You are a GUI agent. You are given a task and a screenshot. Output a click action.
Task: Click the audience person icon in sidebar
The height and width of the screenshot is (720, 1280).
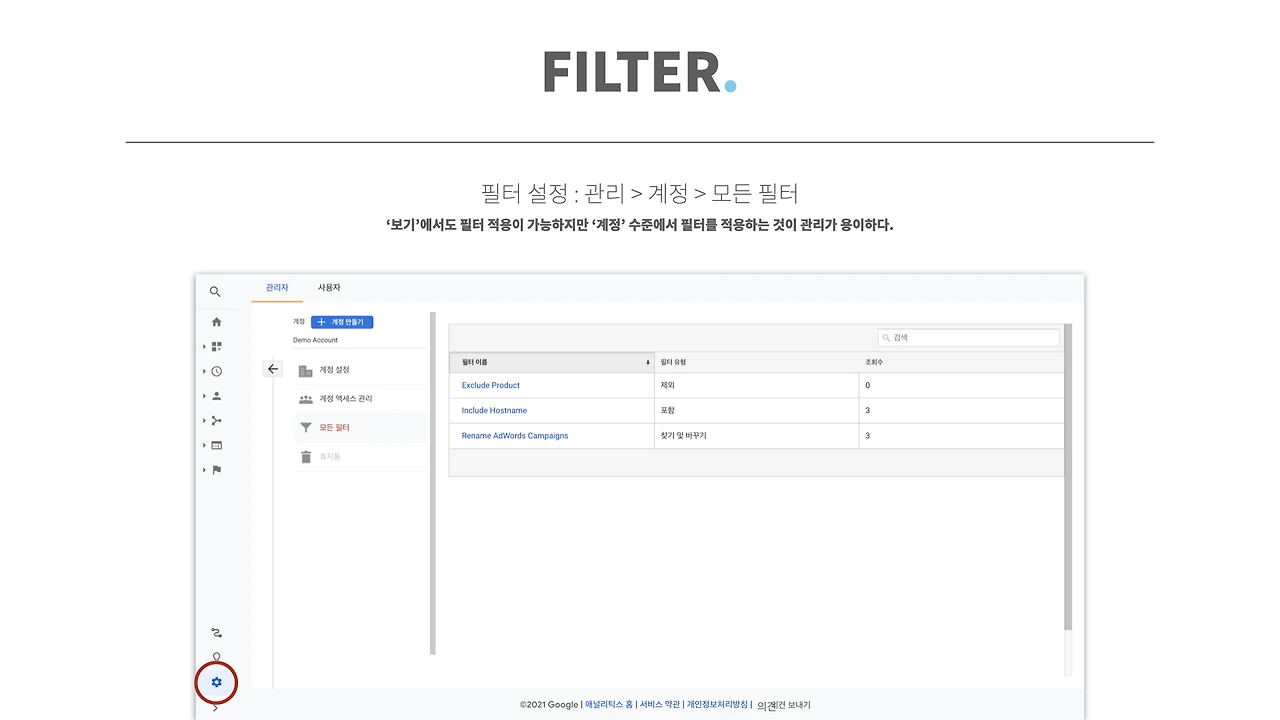coord(216,395)
